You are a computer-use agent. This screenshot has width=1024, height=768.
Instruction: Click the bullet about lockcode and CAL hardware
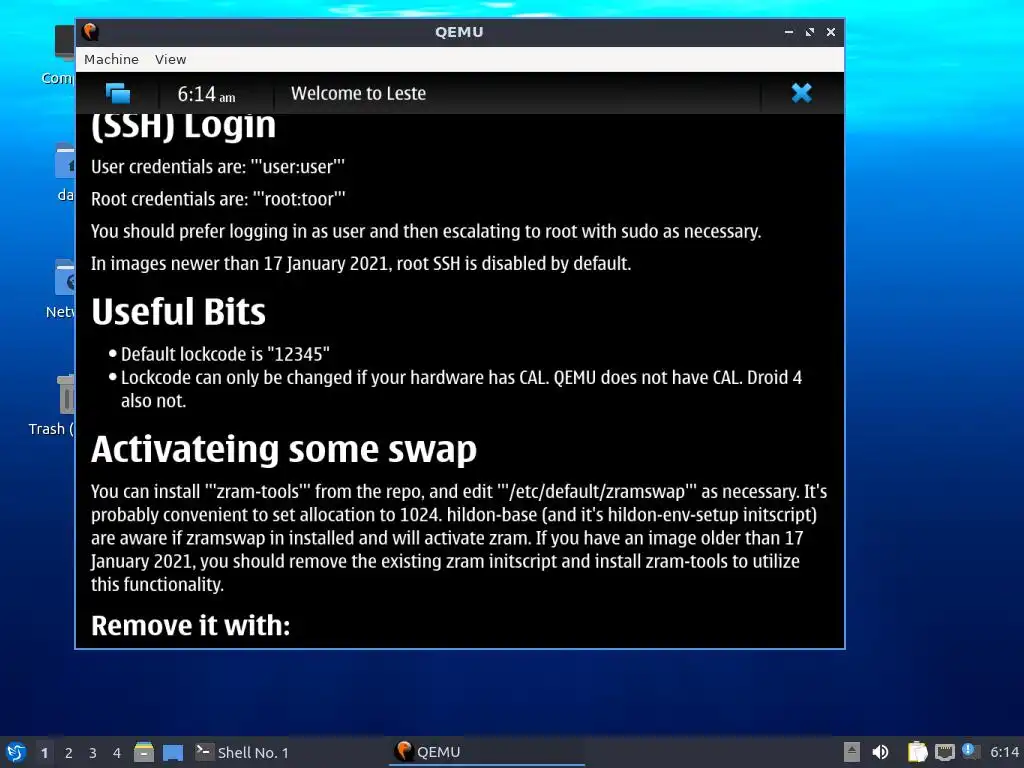point(461,389)
